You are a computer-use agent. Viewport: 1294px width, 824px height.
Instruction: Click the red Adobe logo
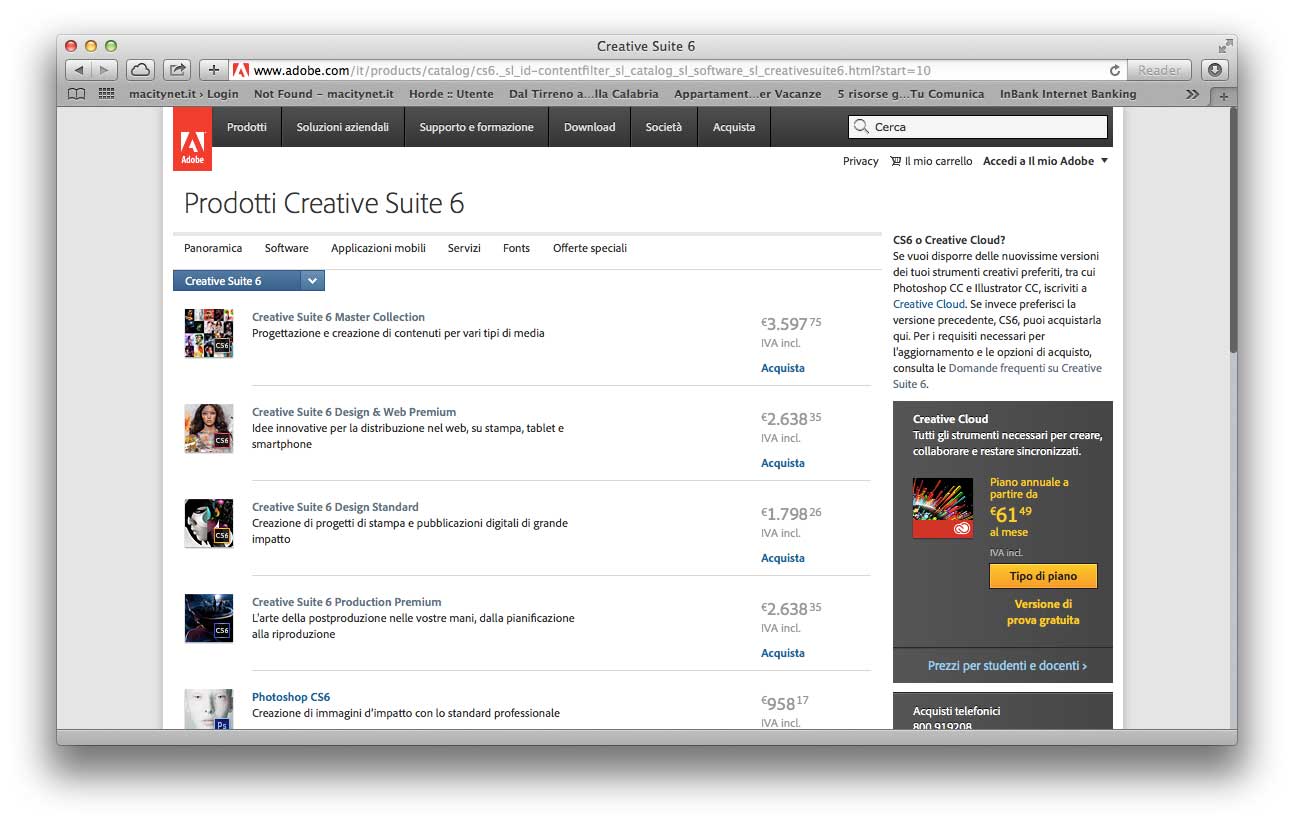pos(192,139)
